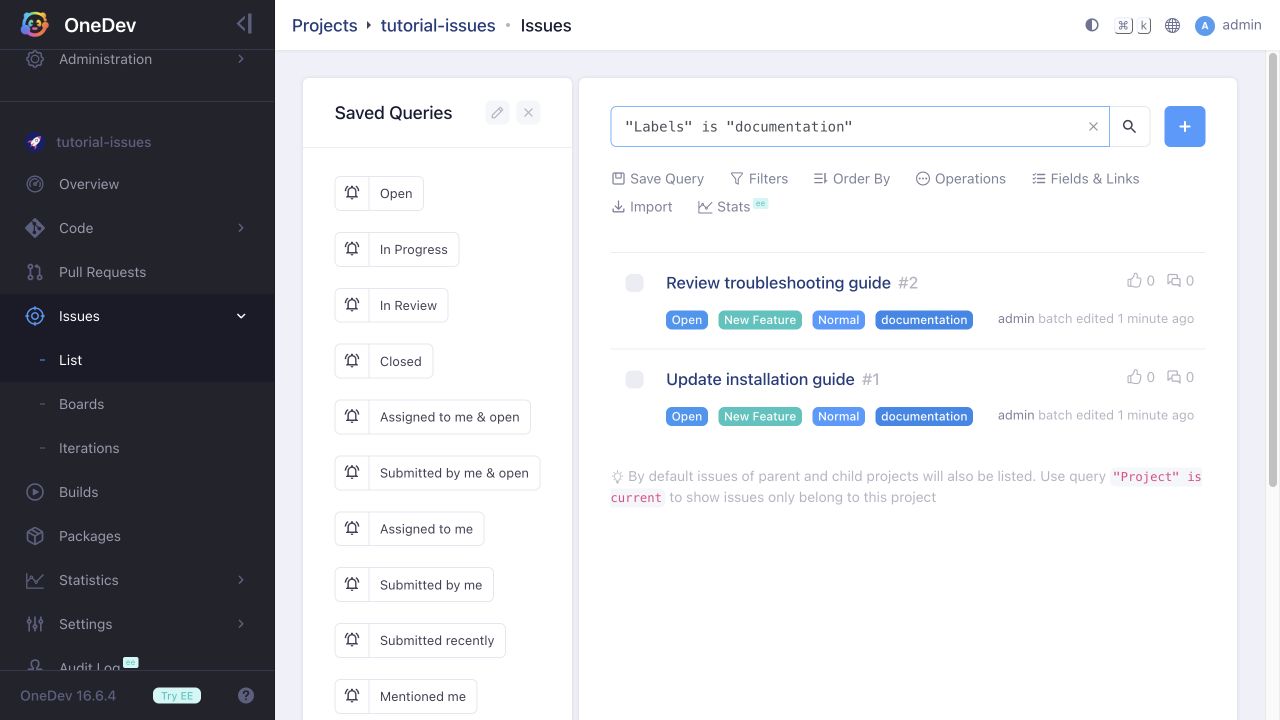Click the Try EE badge

tap(177, 696)
